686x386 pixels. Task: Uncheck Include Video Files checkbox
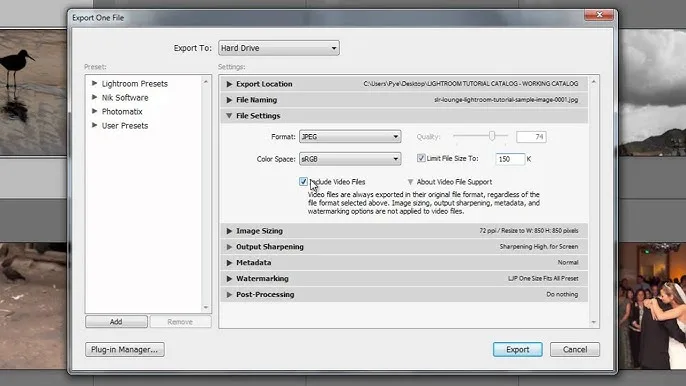pyautogui.click(x=303, y=181)
